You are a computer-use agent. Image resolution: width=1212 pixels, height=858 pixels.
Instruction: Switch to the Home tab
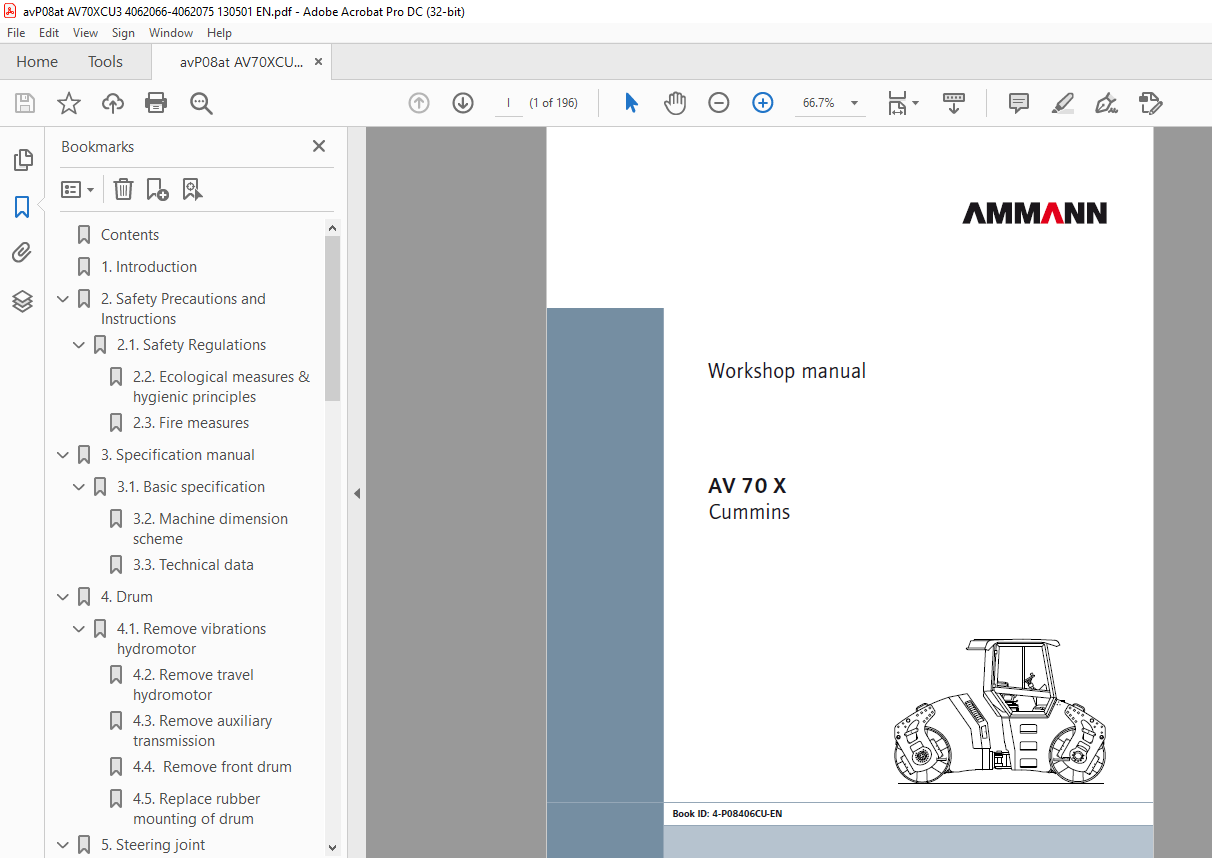(37, 62)
